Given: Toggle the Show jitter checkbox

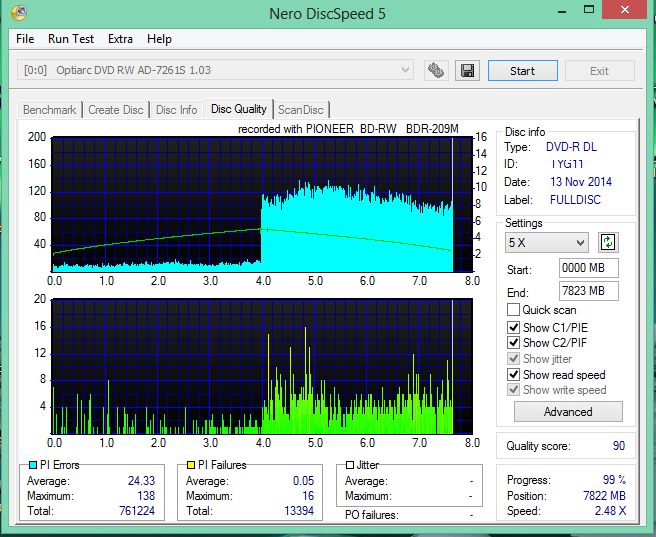Looking at the screenshot, I should [x=513, y=359].
